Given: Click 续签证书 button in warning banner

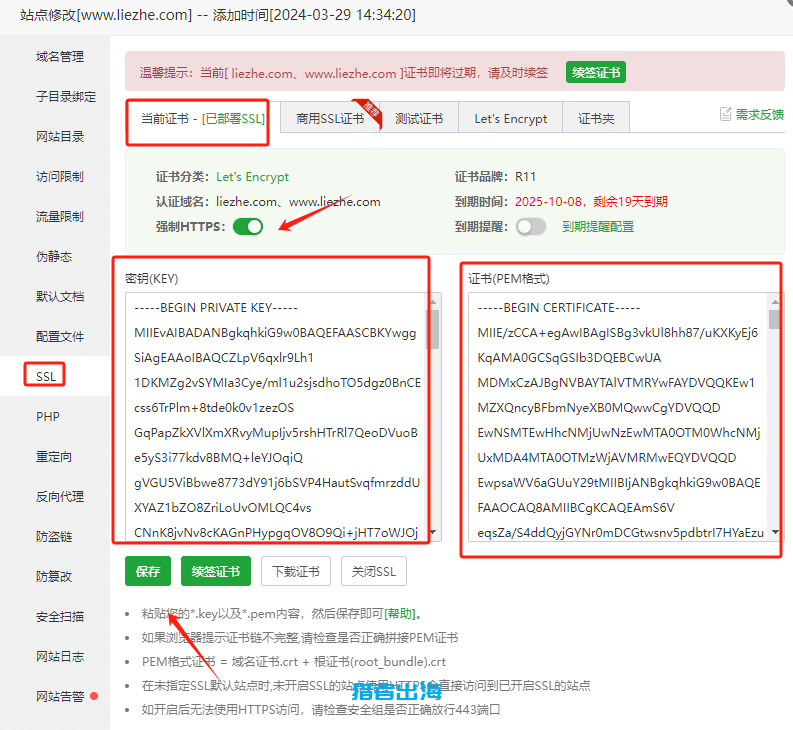Looking at the screenshot, I should tap(596, 72).
